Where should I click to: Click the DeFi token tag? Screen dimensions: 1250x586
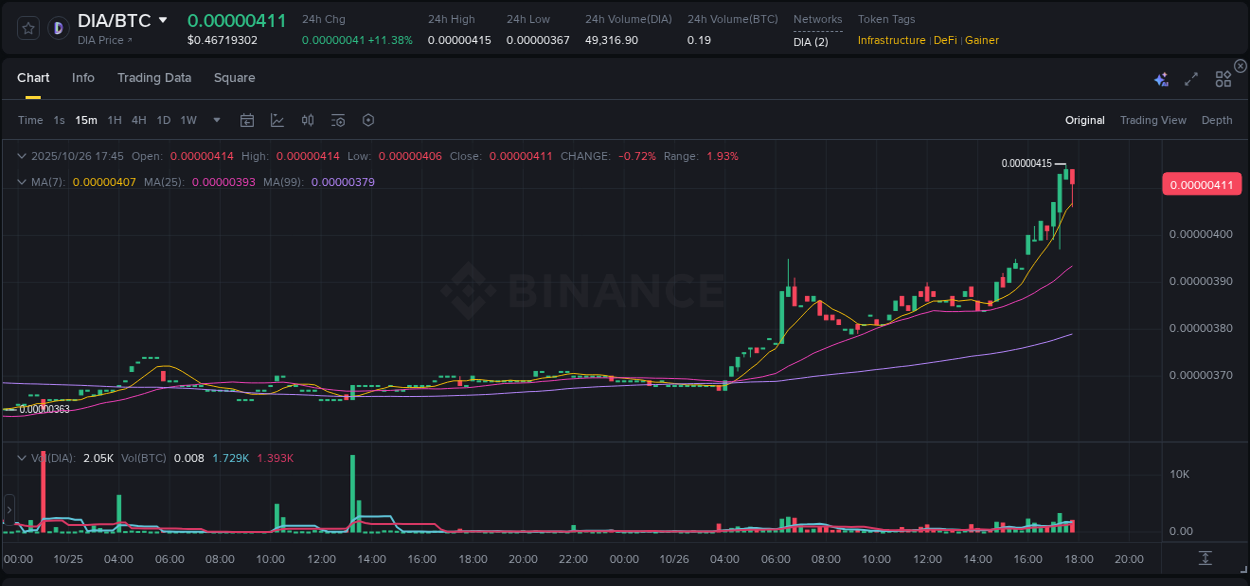click(x=944, y=40)
